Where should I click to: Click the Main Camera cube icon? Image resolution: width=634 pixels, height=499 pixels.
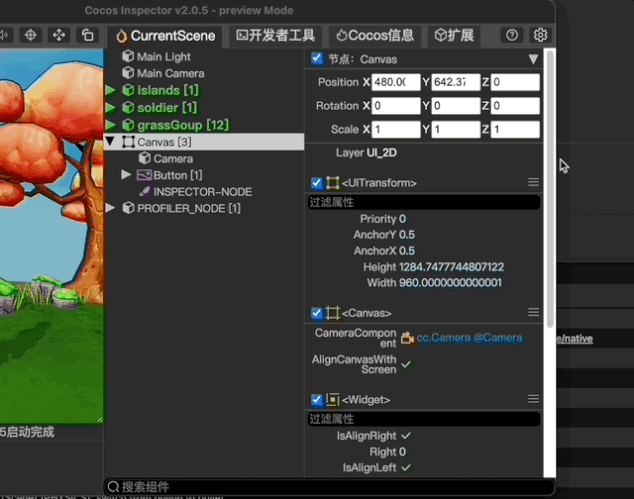click(x=128, y=73)
